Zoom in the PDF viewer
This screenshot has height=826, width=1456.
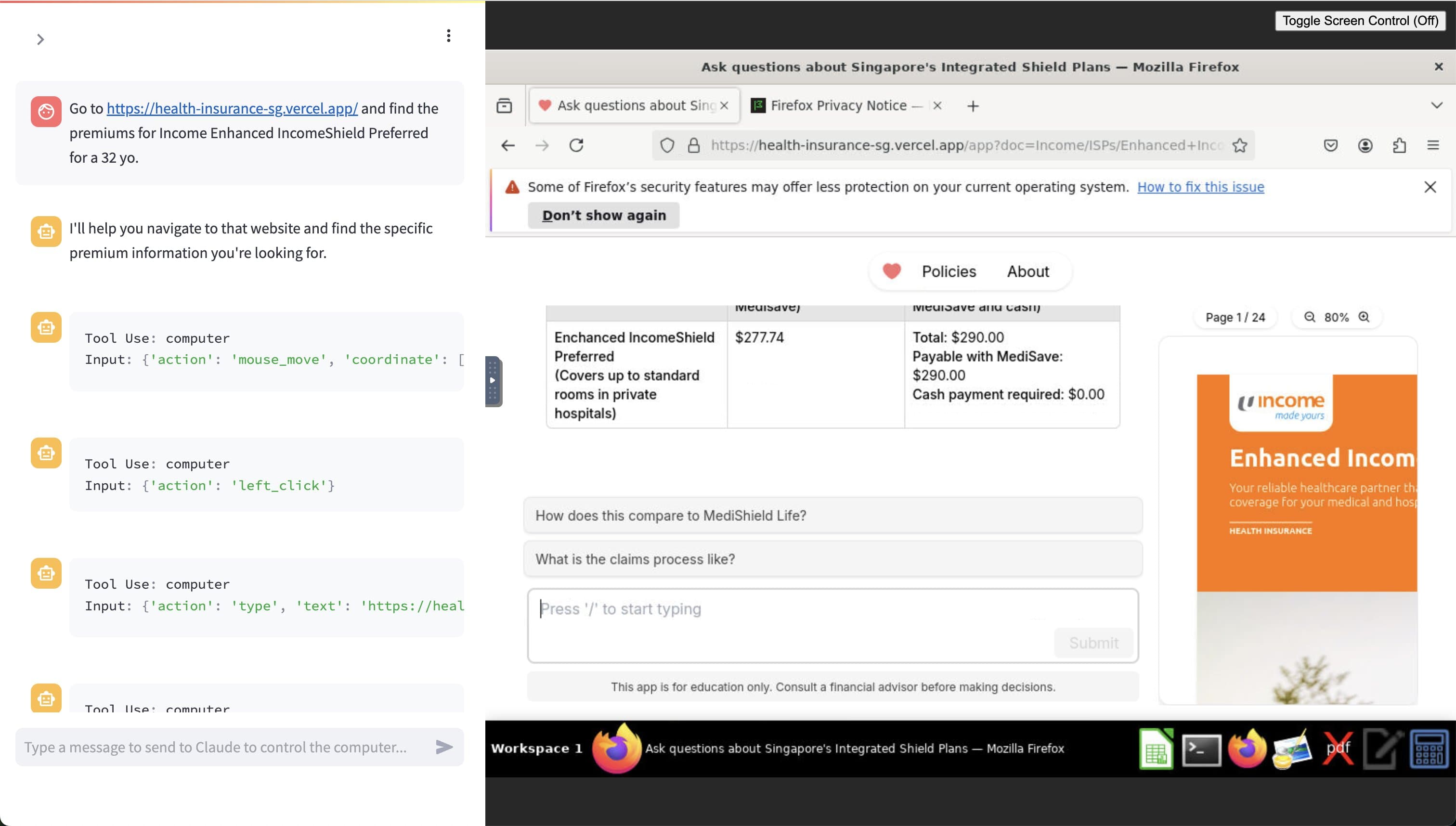coord(1364,317)
